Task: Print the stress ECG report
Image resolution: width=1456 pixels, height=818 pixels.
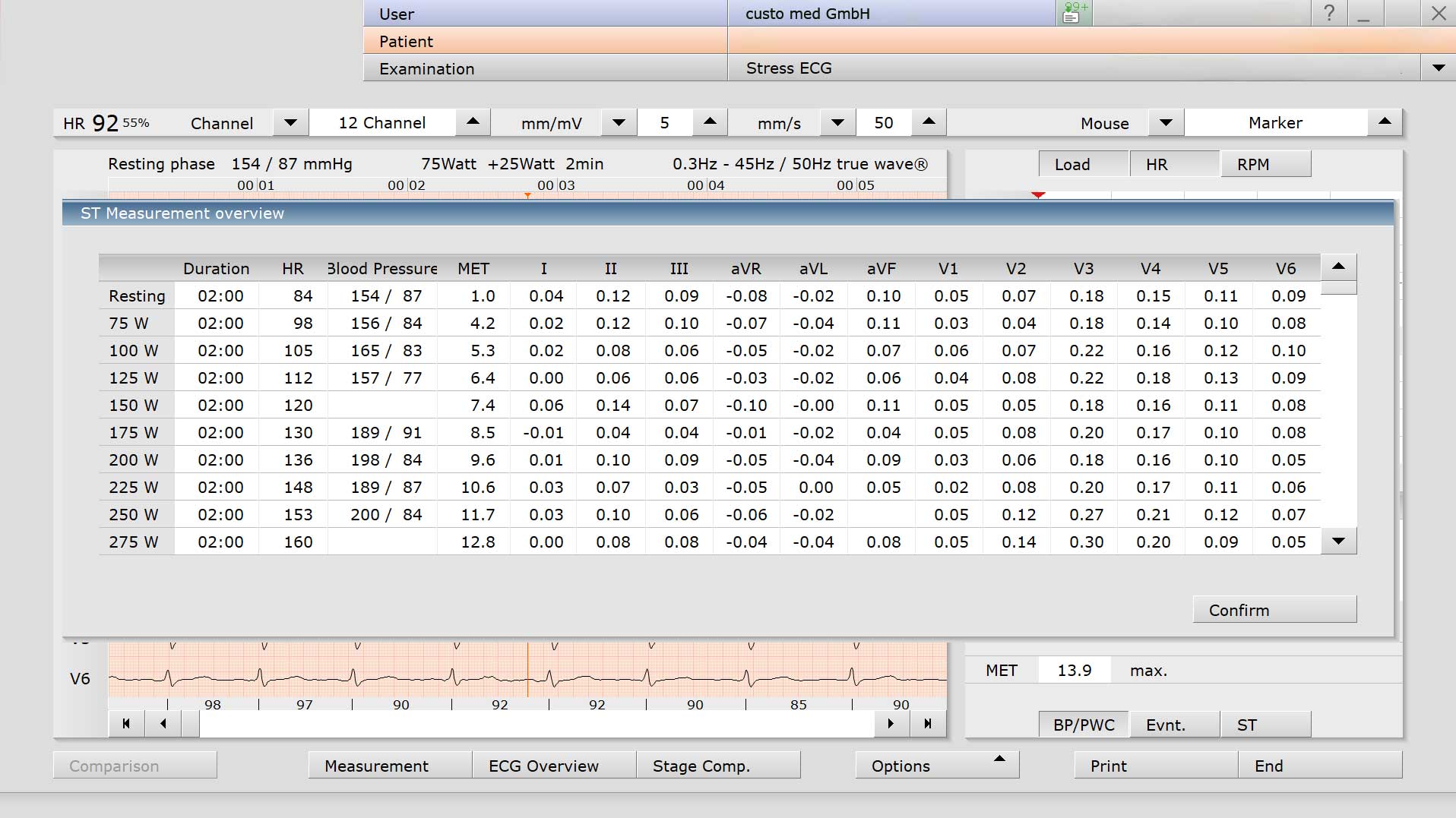Action: pyautogui.click(x=1156, y=766)
